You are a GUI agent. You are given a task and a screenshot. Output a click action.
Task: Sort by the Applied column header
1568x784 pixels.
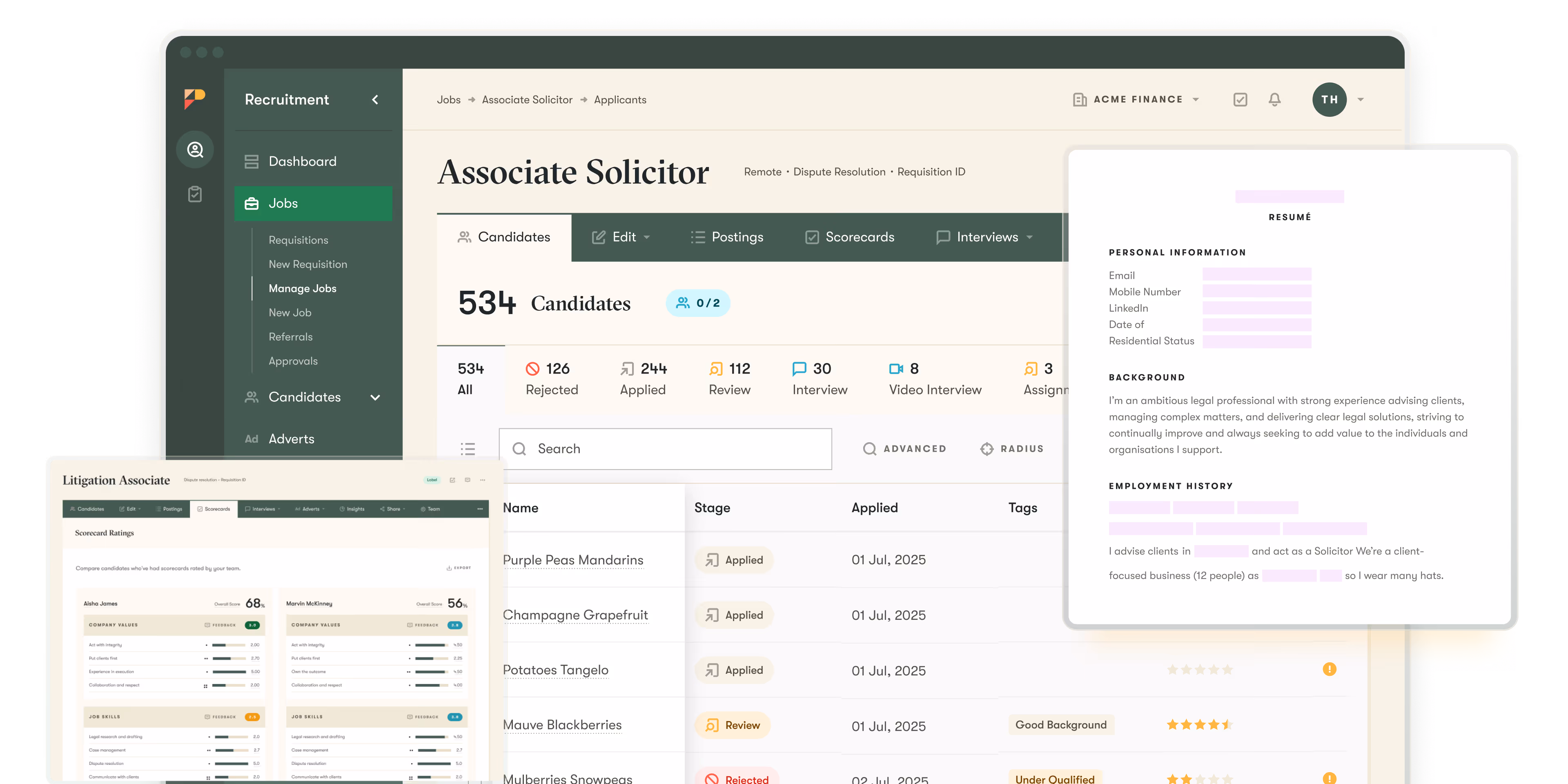[x=874, y=508]
